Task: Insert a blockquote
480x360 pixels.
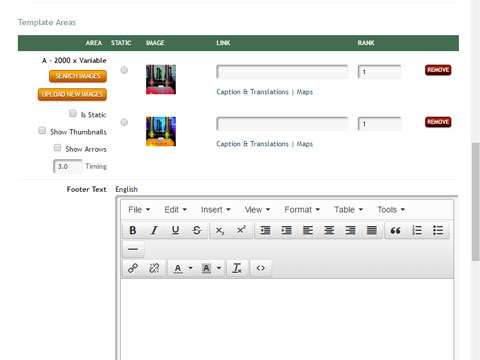Action: pyautogui.click(x=395, y=230)
